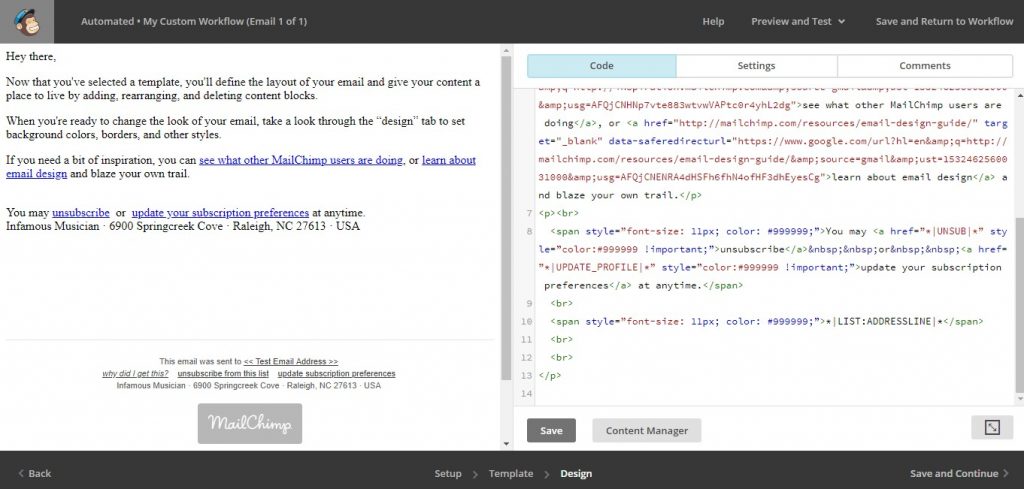Click the preview pane scroll-down arrow
Screen dimensions: 1024x489
tap(506, 444)
